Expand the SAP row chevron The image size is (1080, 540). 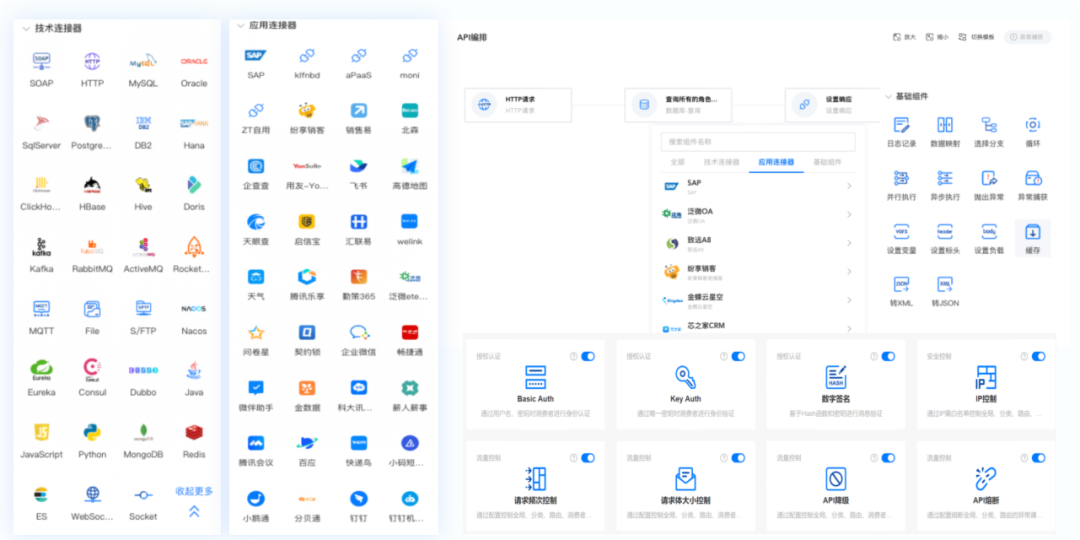click(x=849, y=186)
